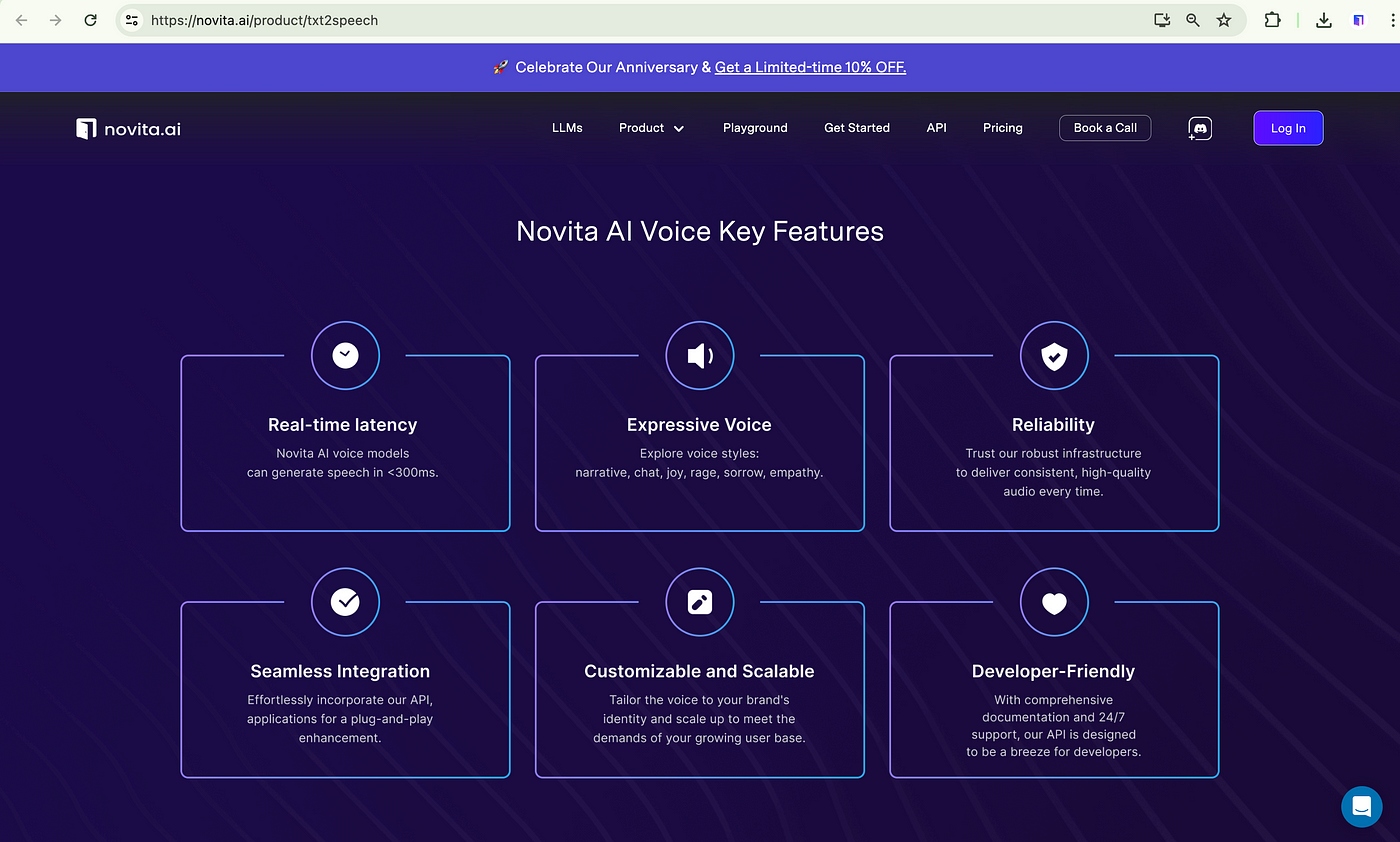Go to the Pricing nav item
The image size is (1400, 842).
(1002, 128)
